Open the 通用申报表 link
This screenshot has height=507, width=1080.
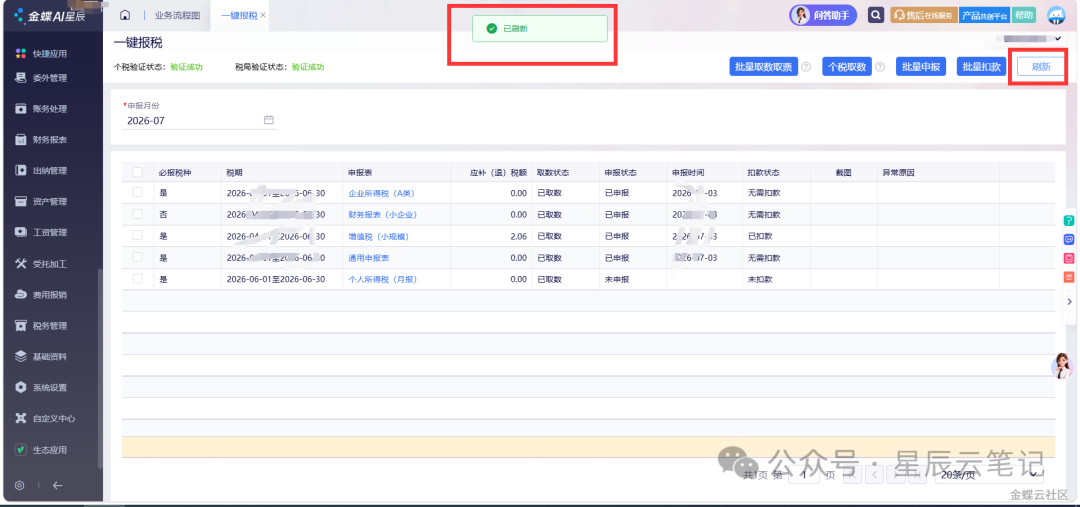pyautogui.click(x=369, y=258)
